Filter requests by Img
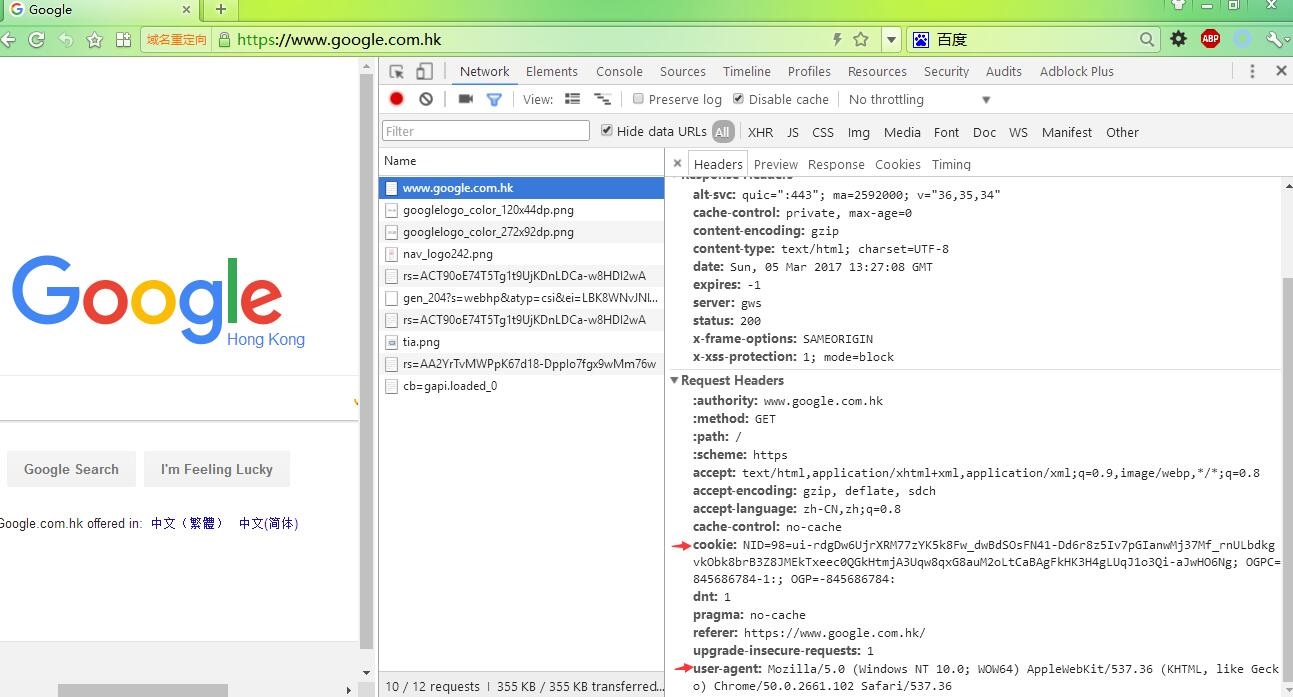The width and height of the screenshot is (1293, 697). (859, 132)
